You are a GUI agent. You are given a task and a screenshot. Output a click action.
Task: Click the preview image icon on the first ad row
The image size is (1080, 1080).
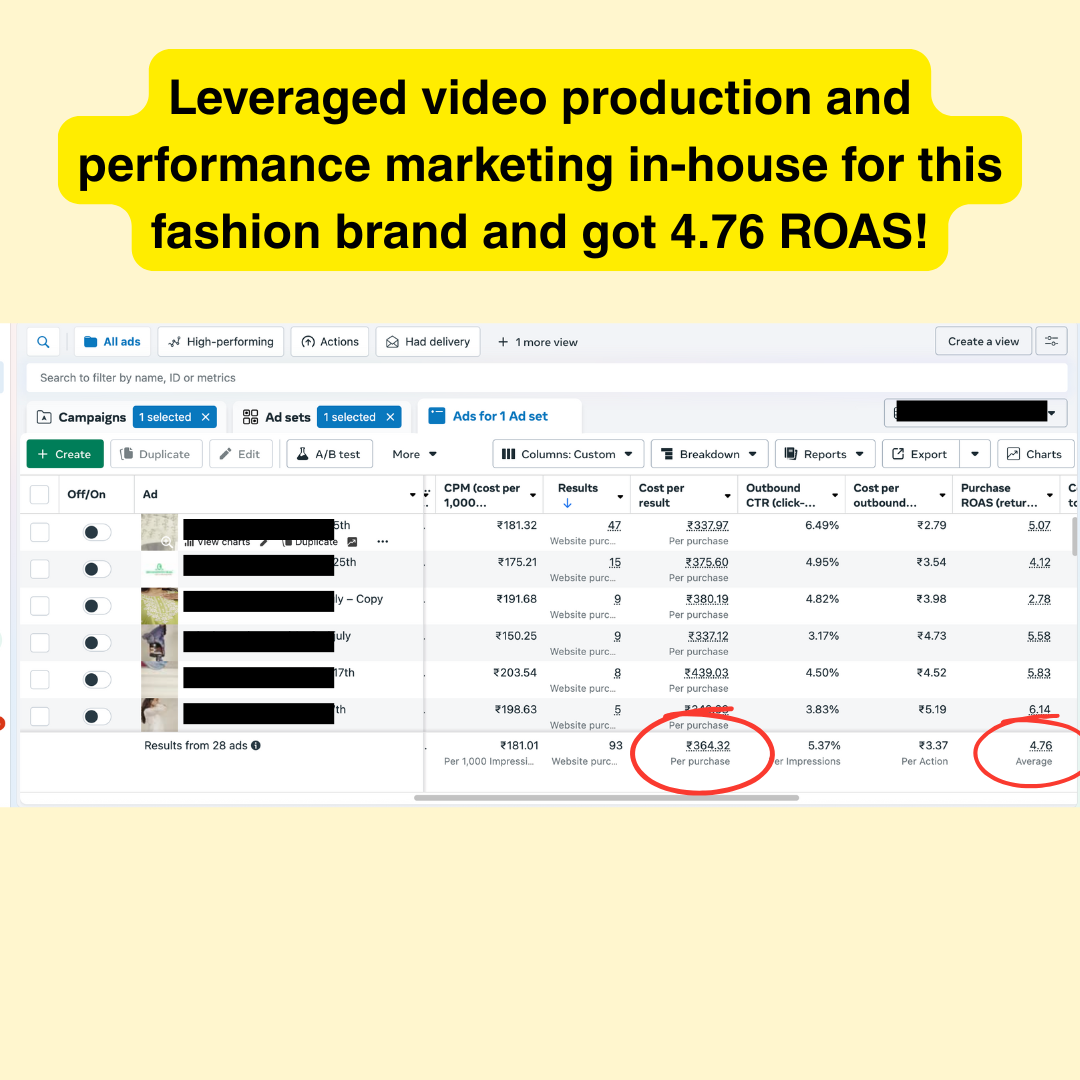(x=352, y=542)
